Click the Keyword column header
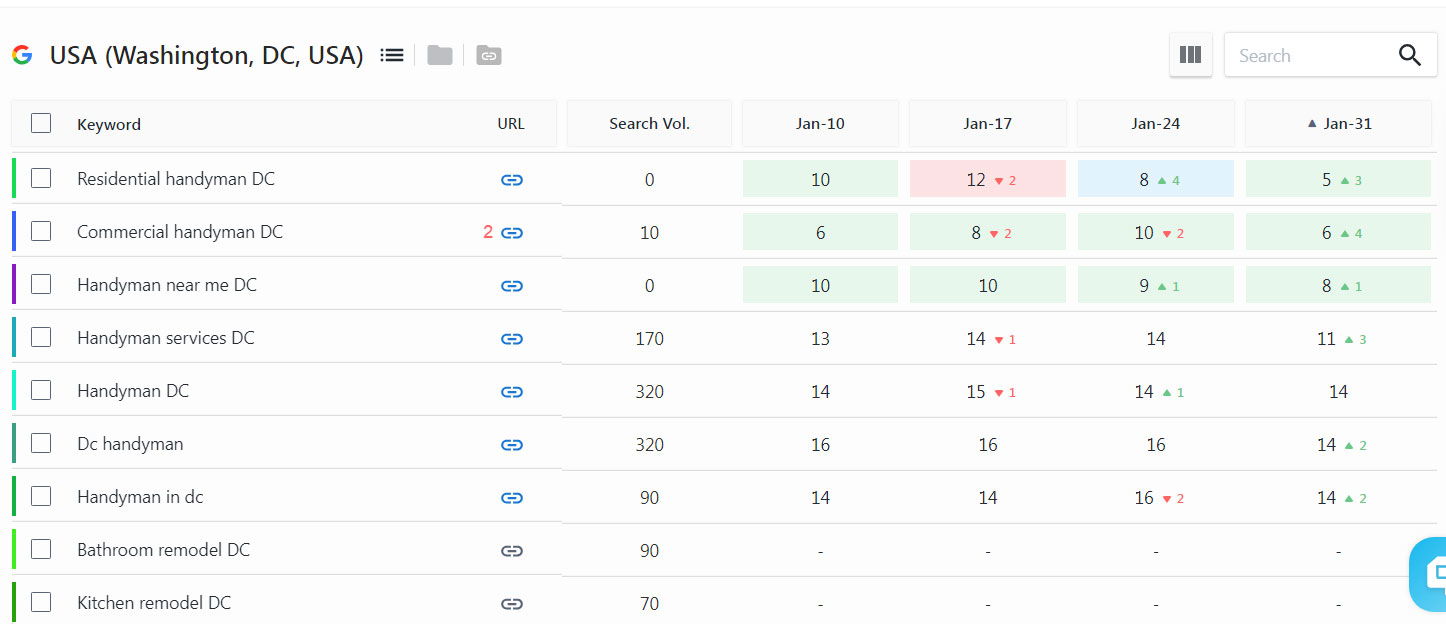1446x624 pixels. [109, 125]
